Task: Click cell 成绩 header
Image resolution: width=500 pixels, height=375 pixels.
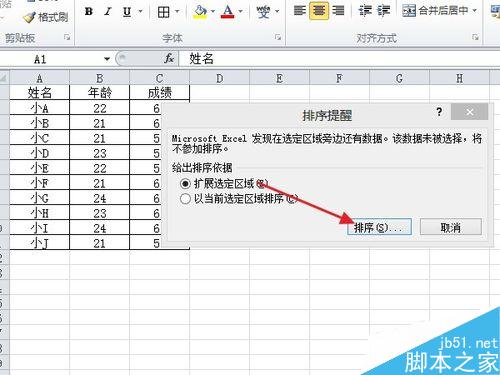Action: 159,92
